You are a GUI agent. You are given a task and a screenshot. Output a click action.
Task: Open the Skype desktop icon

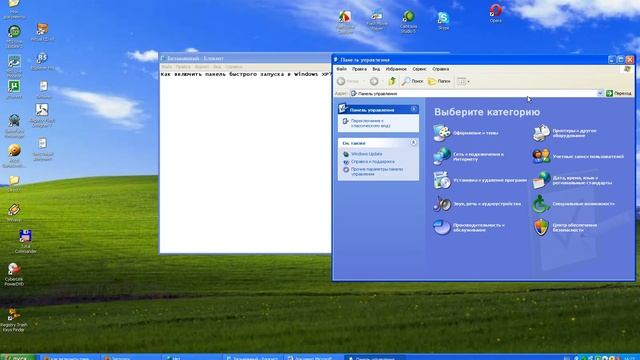[443, 20]
